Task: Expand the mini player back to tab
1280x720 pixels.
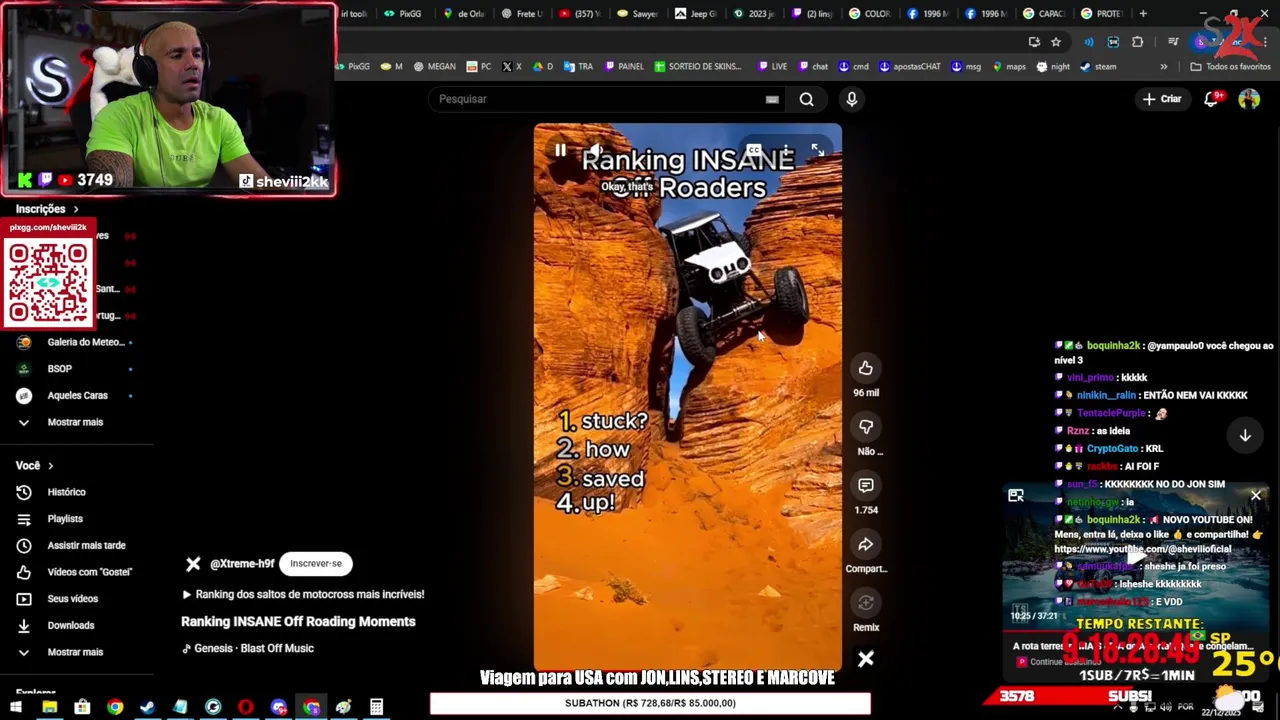Action: pyautogui.click(x=1016, y=495)
